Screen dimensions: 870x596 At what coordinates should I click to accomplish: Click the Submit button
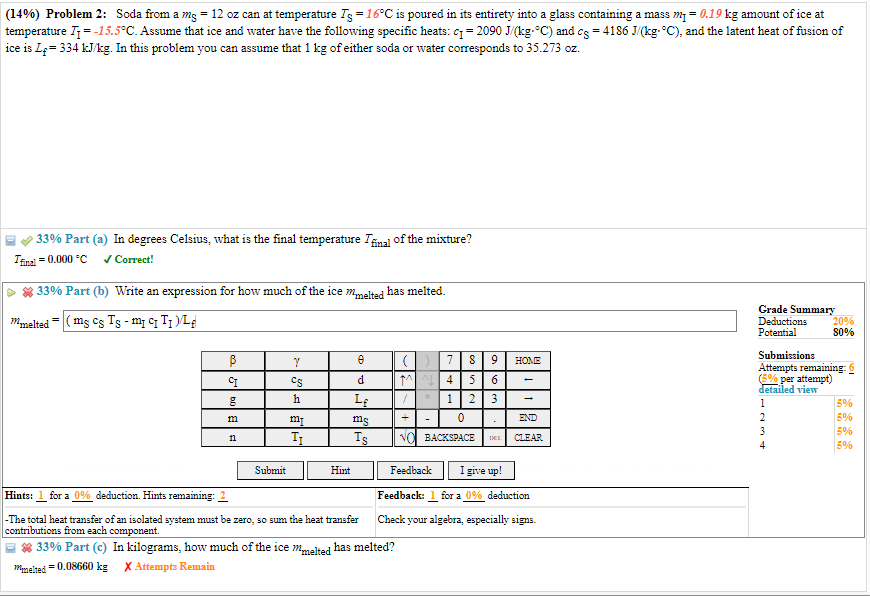pyautogui.click(x=270, y=470)
